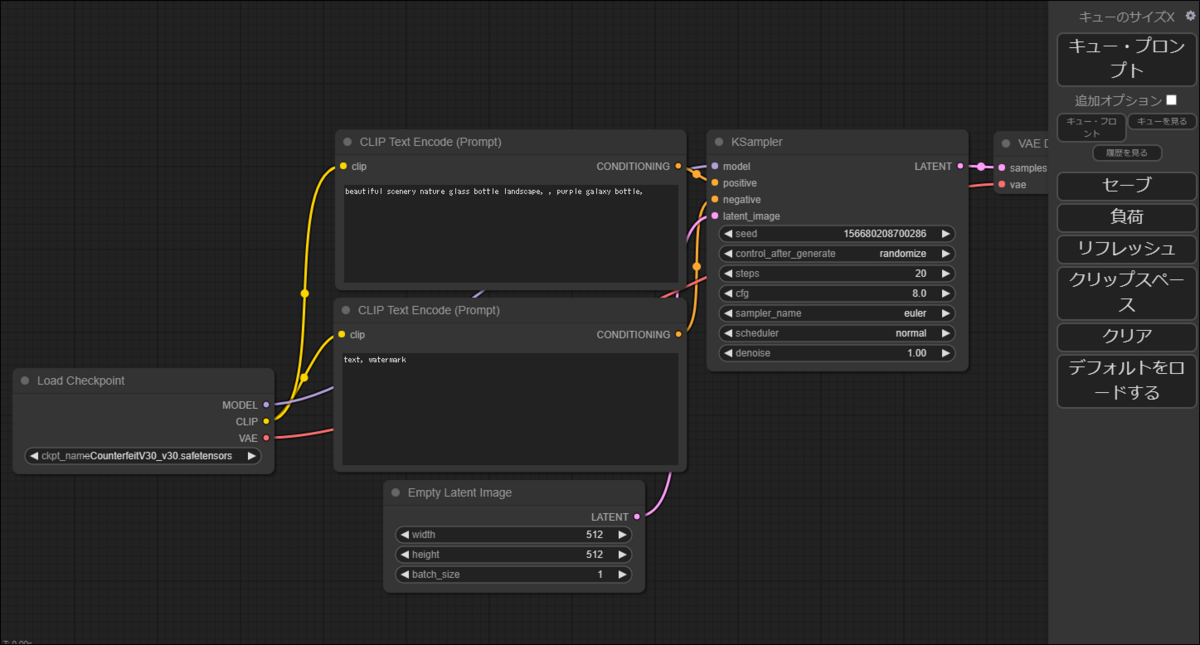1200x645 pixels.
Task: Click the cfg value 8.0
Action: coord(918,293)
